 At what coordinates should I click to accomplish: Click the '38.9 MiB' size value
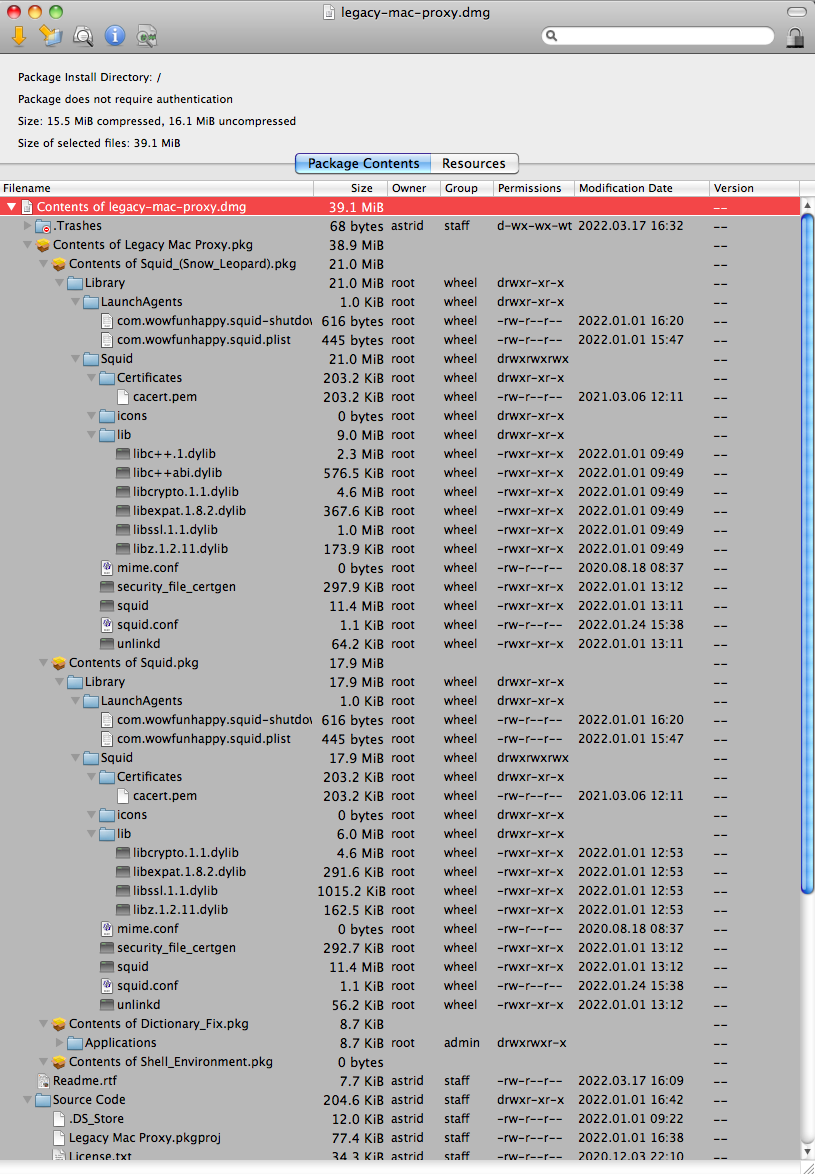click(x=356, y=245)
